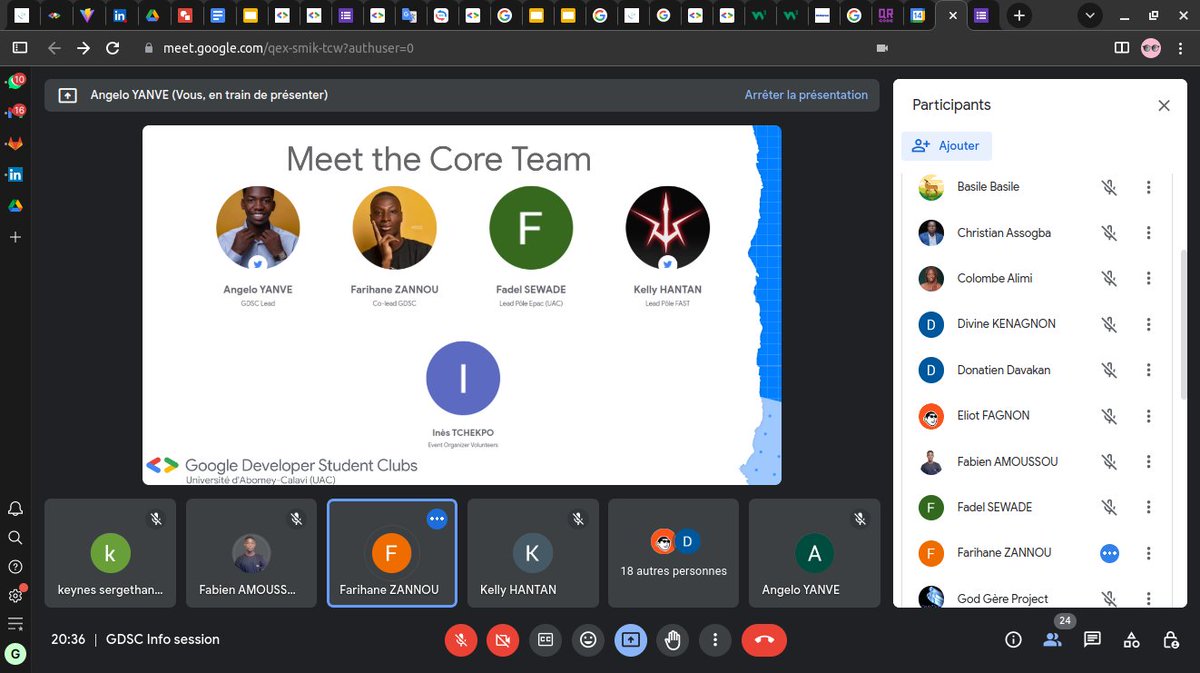The height and width of the screenshot is (673, 1200).
Task: Open notifications bell in left sidebar
Action: tap(15, 508)
